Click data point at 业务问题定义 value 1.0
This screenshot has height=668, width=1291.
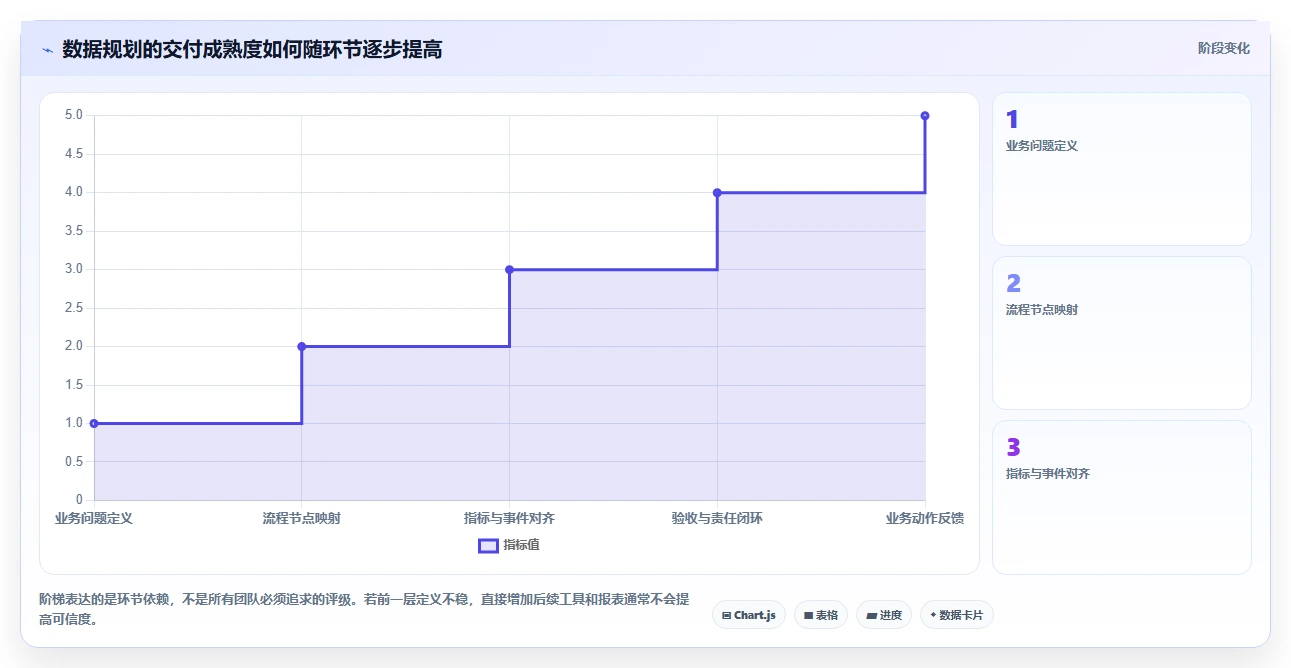[x=94, y=423]
